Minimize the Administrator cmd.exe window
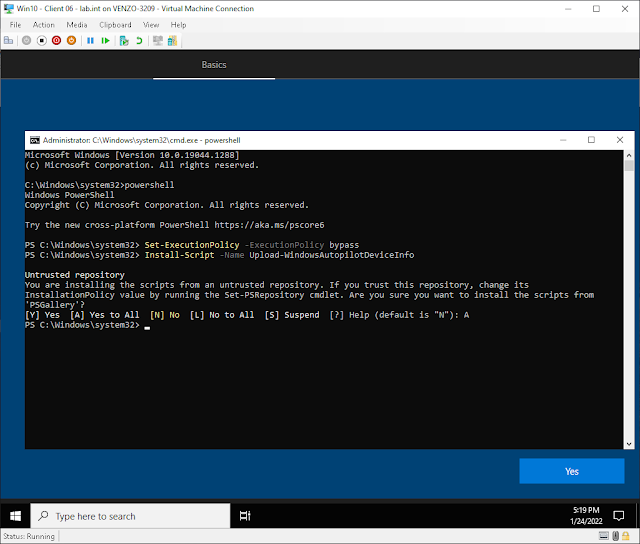 pos(563,140)
